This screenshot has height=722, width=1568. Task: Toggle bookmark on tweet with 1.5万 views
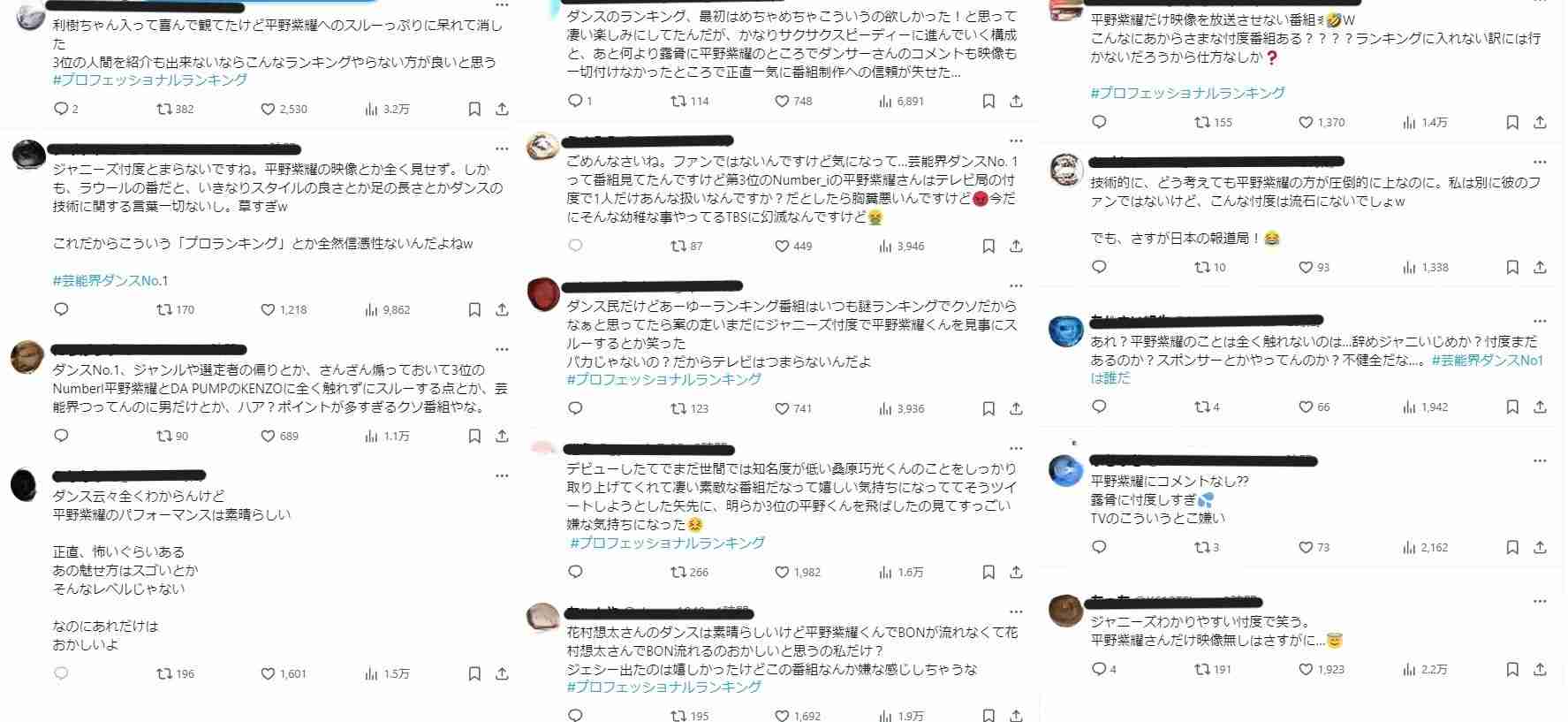click(x=474, y=674)
